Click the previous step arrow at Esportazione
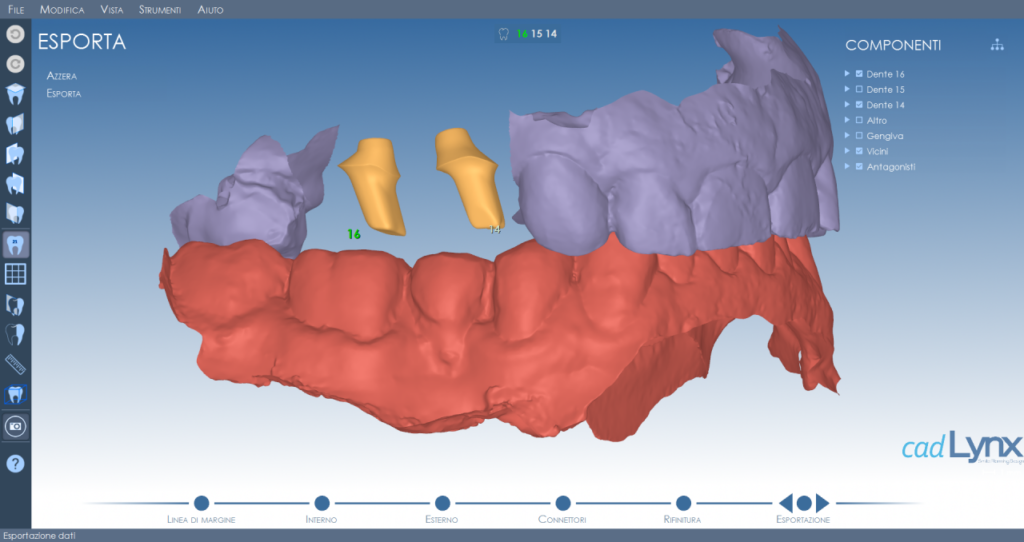 [786, 503]
